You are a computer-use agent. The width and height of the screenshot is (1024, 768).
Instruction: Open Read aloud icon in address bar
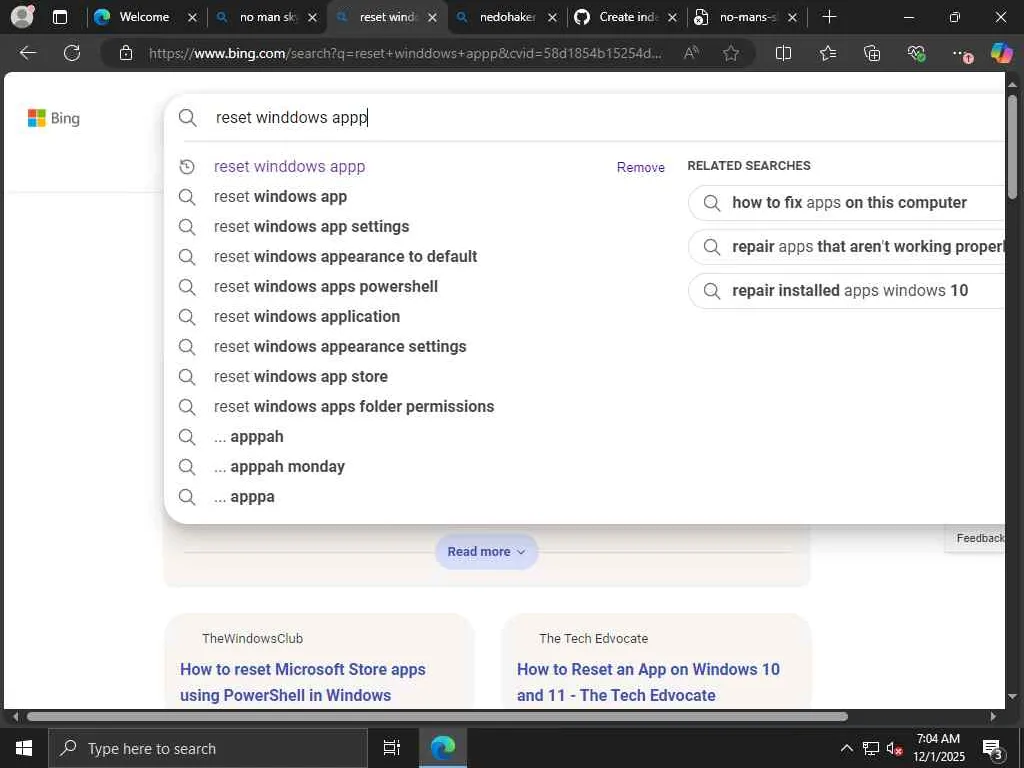691,53
